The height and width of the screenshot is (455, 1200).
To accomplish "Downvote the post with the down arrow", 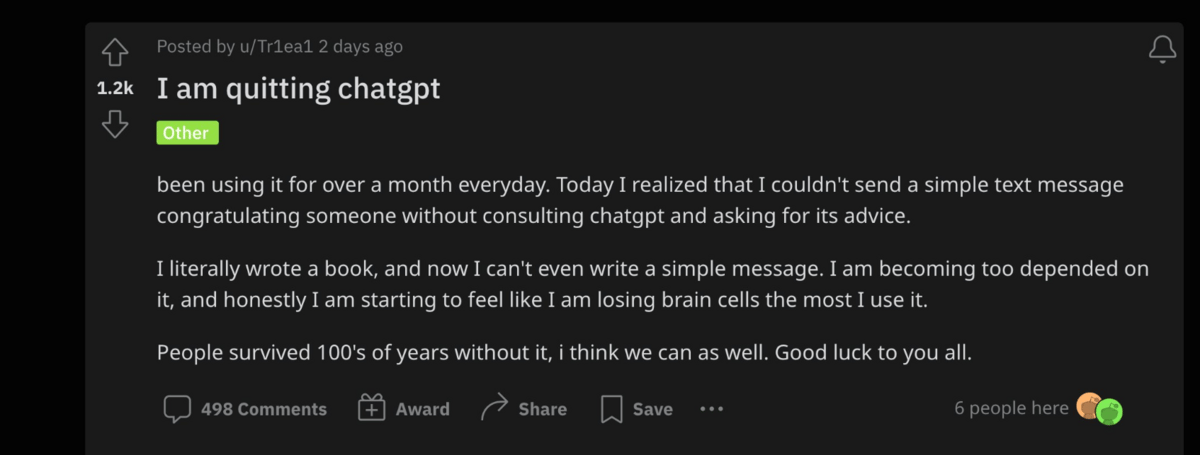I will coord(115,124).
